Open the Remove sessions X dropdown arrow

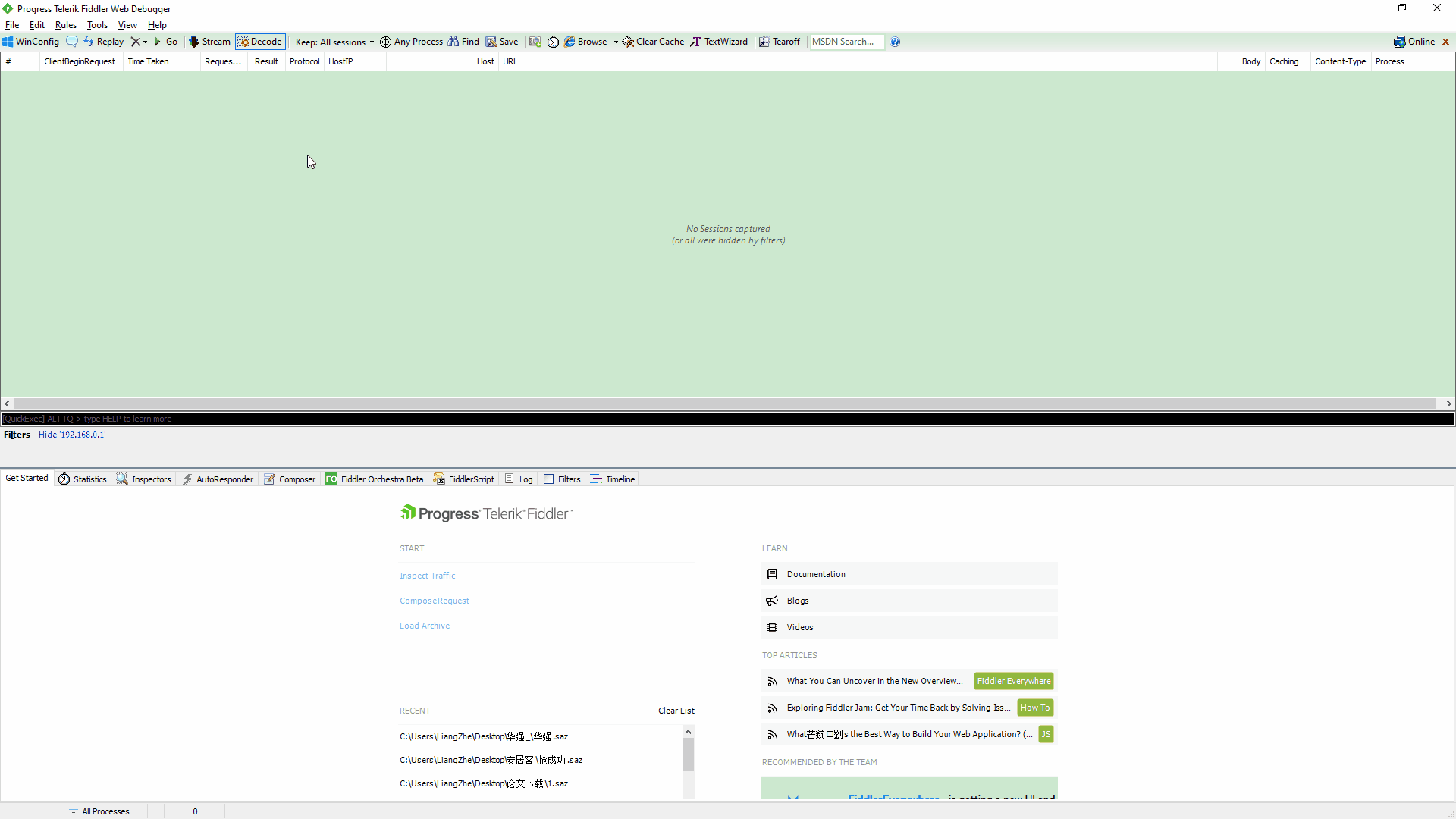145,42
